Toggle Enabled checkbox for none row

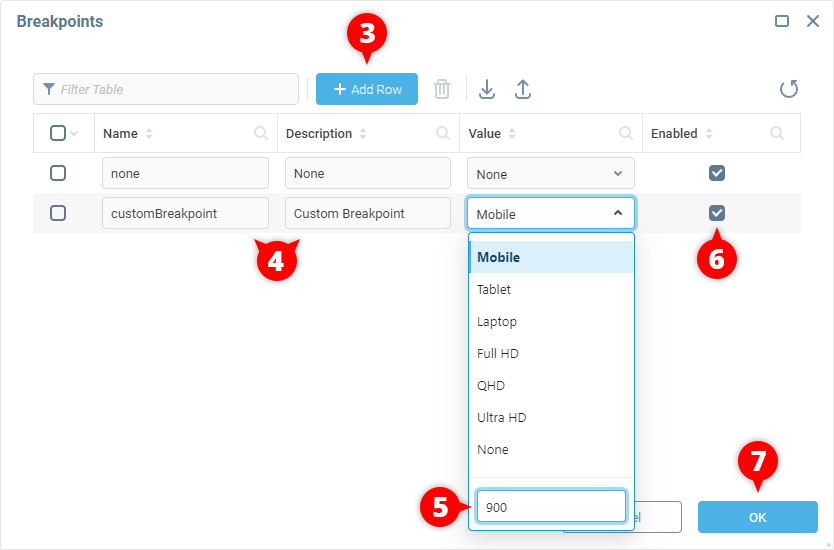pos(717,173)
